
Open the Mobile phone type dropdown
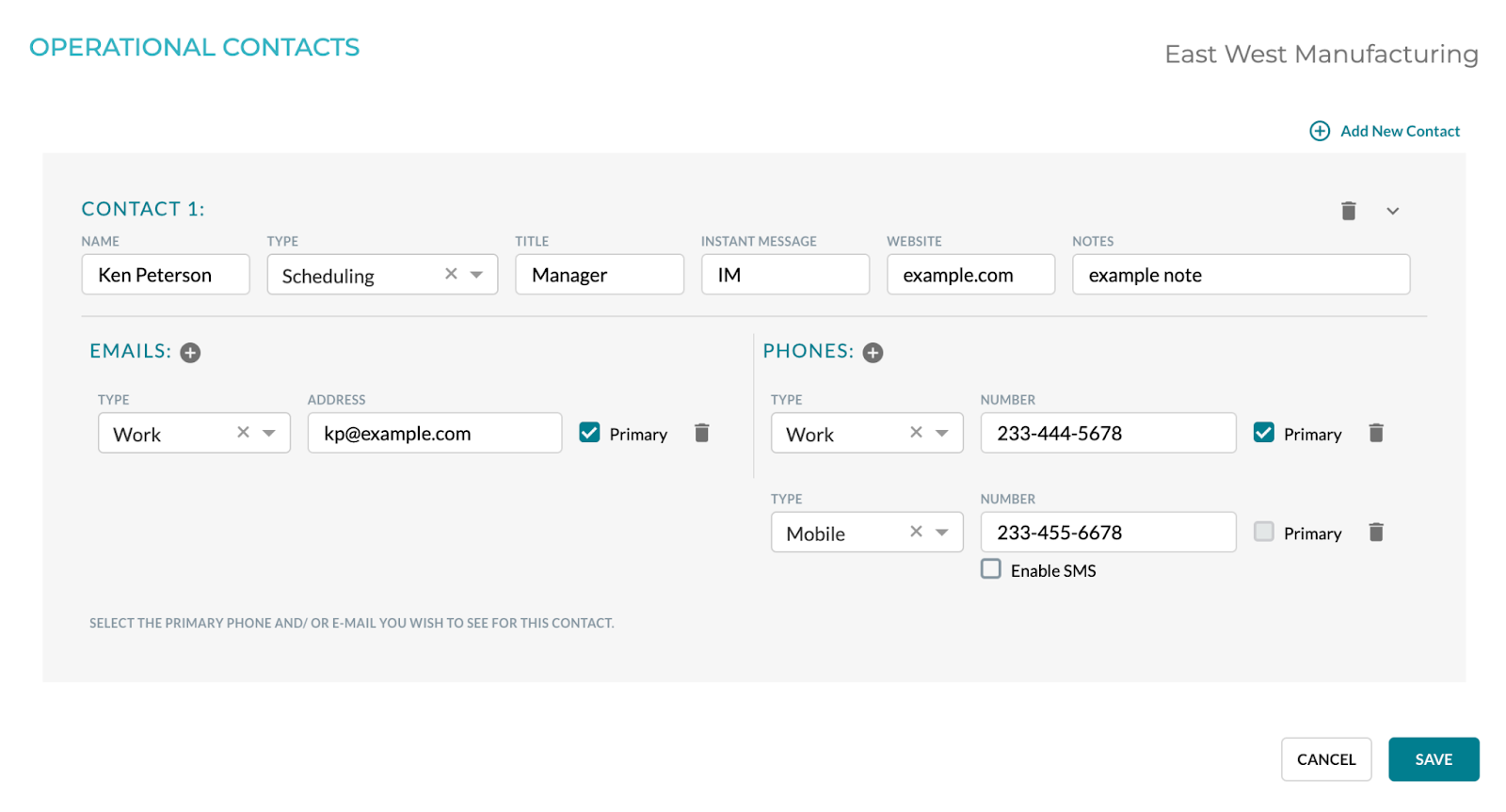pyautogui.click(x=942, y=533)
